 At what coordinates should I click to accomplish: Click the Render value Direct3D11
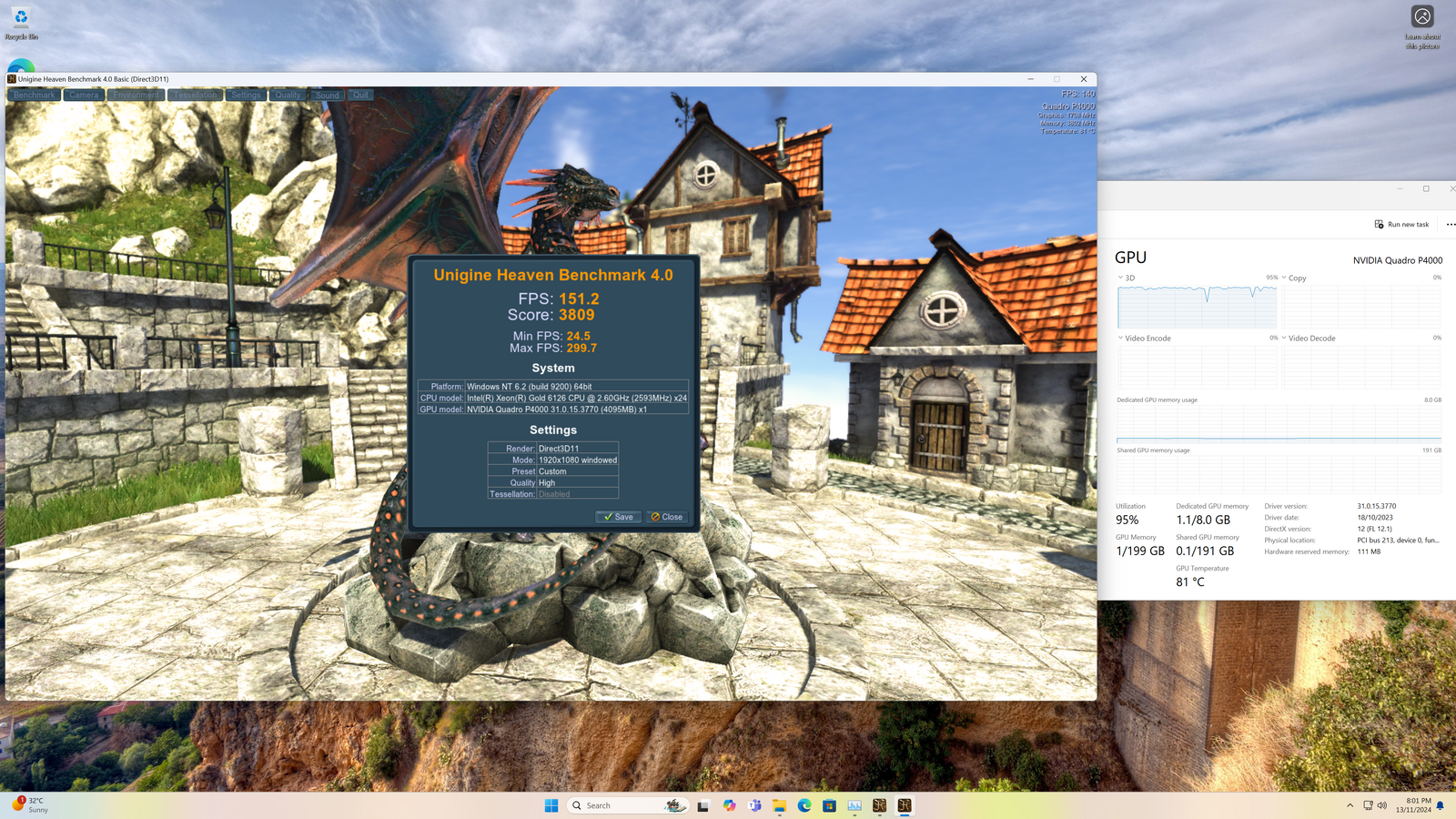(559, 449)
